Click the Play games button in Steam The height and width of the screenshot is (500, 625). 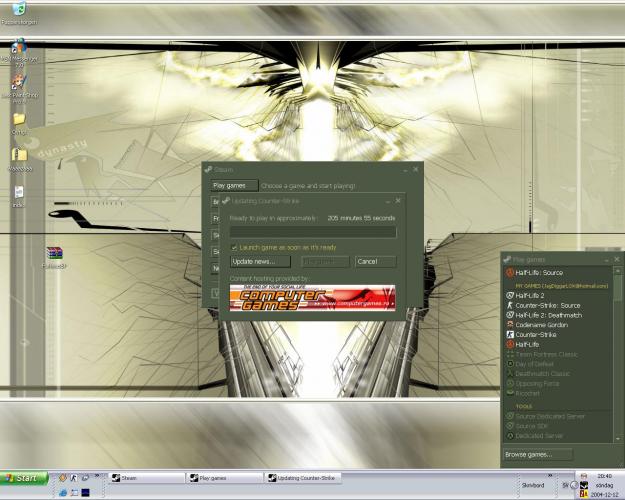tap(229, 185)
